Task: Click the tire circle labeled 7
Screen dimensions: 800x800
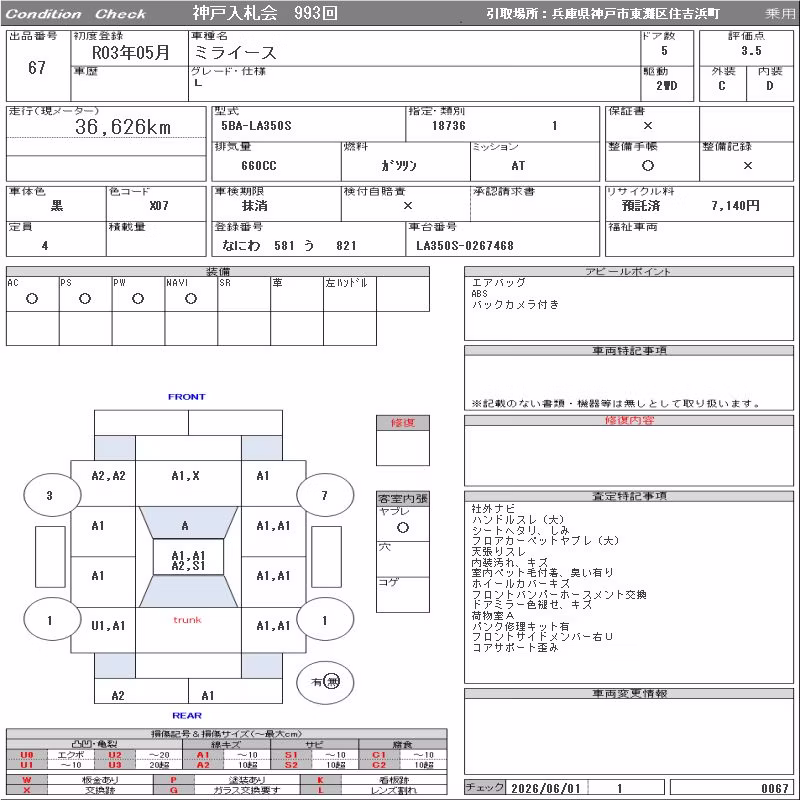Action: 325,495
